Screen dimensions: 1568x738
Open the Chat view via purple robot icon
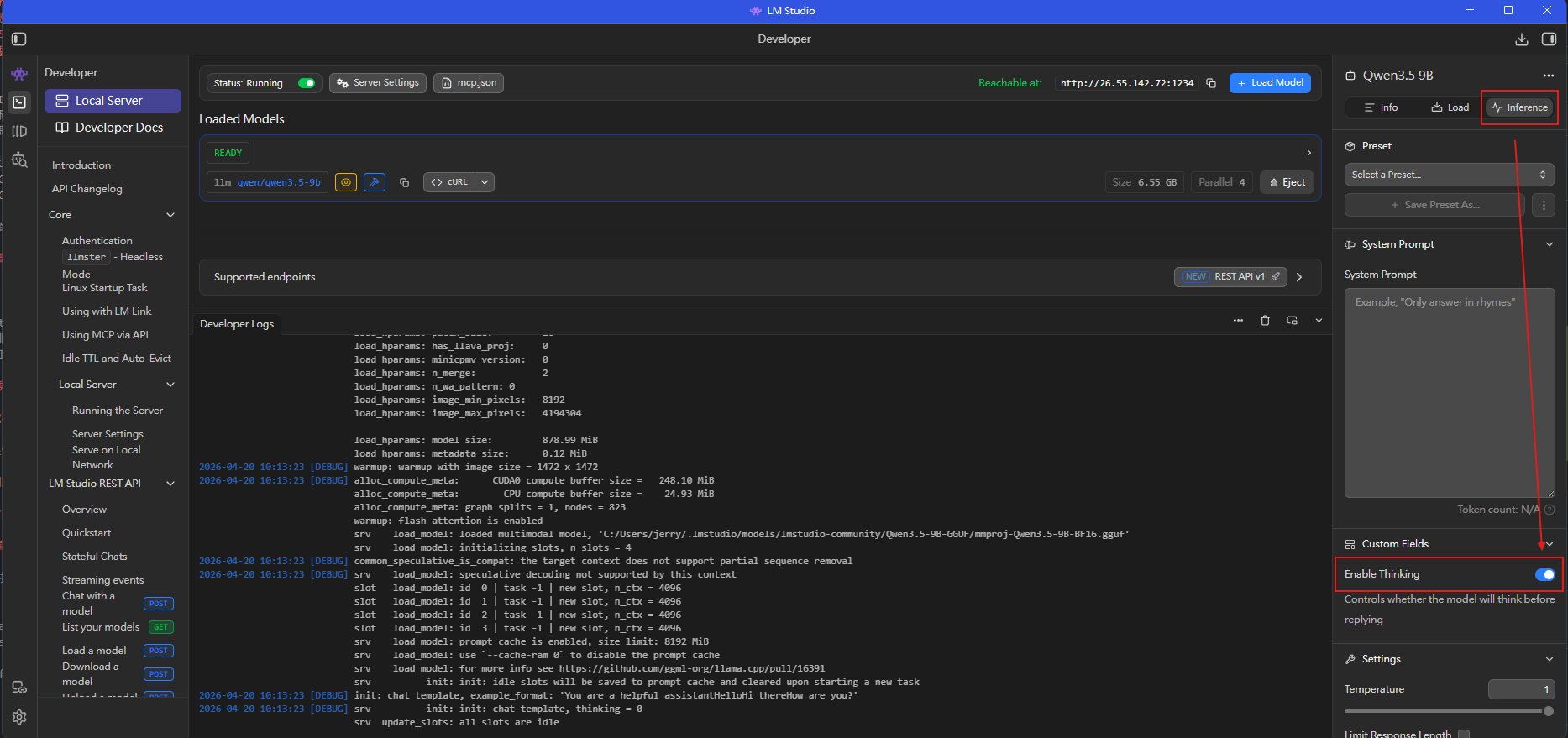tap(19, 74)
